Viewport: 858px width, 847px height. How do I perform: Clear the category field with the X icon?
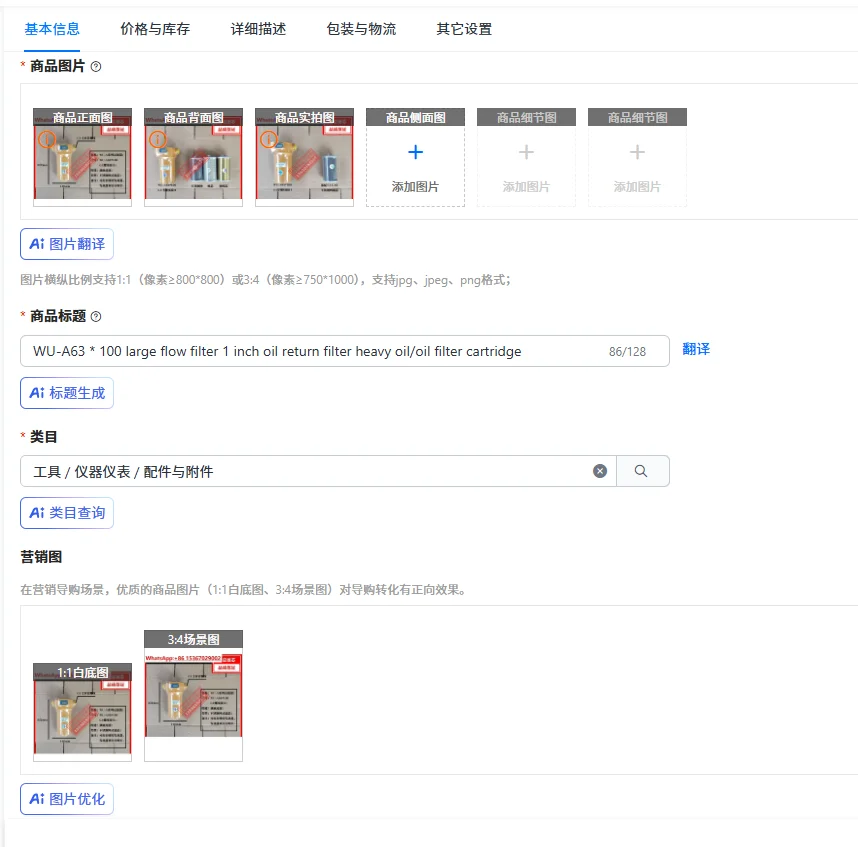pyautogui.click(x=600, y=470)
